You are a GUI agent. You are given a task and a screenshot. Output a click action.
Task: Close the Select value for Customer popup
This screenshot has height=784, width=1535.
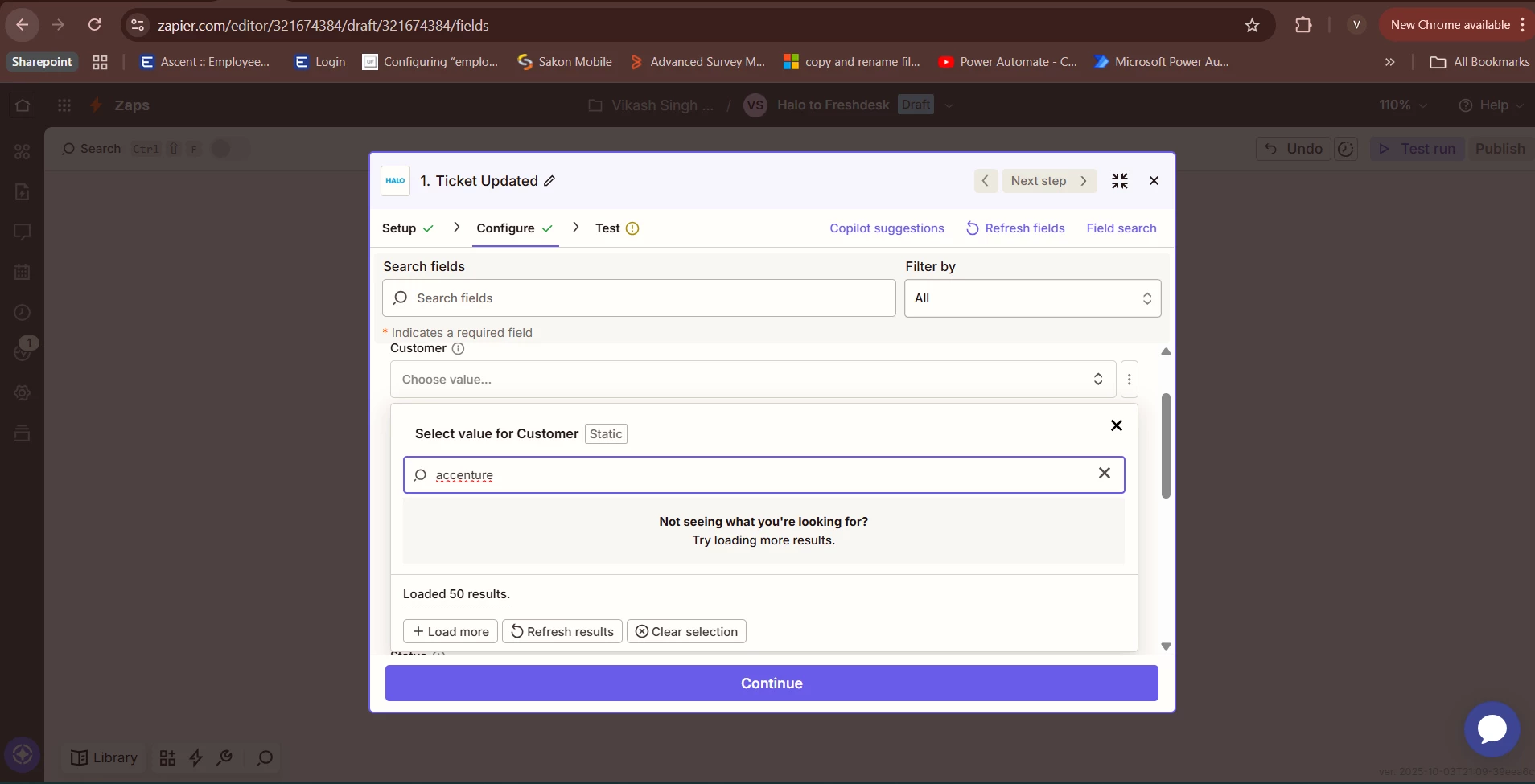pos(1117,425)
